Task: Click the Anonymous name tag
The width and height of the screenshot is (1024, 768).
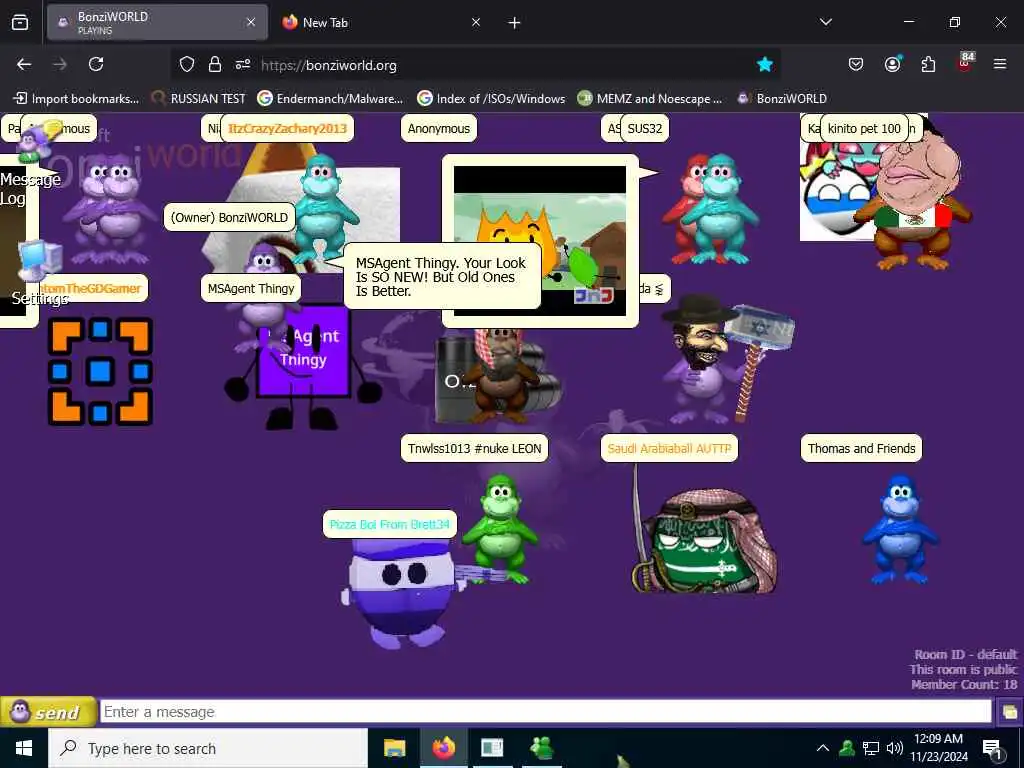Action: coord(439,129)
